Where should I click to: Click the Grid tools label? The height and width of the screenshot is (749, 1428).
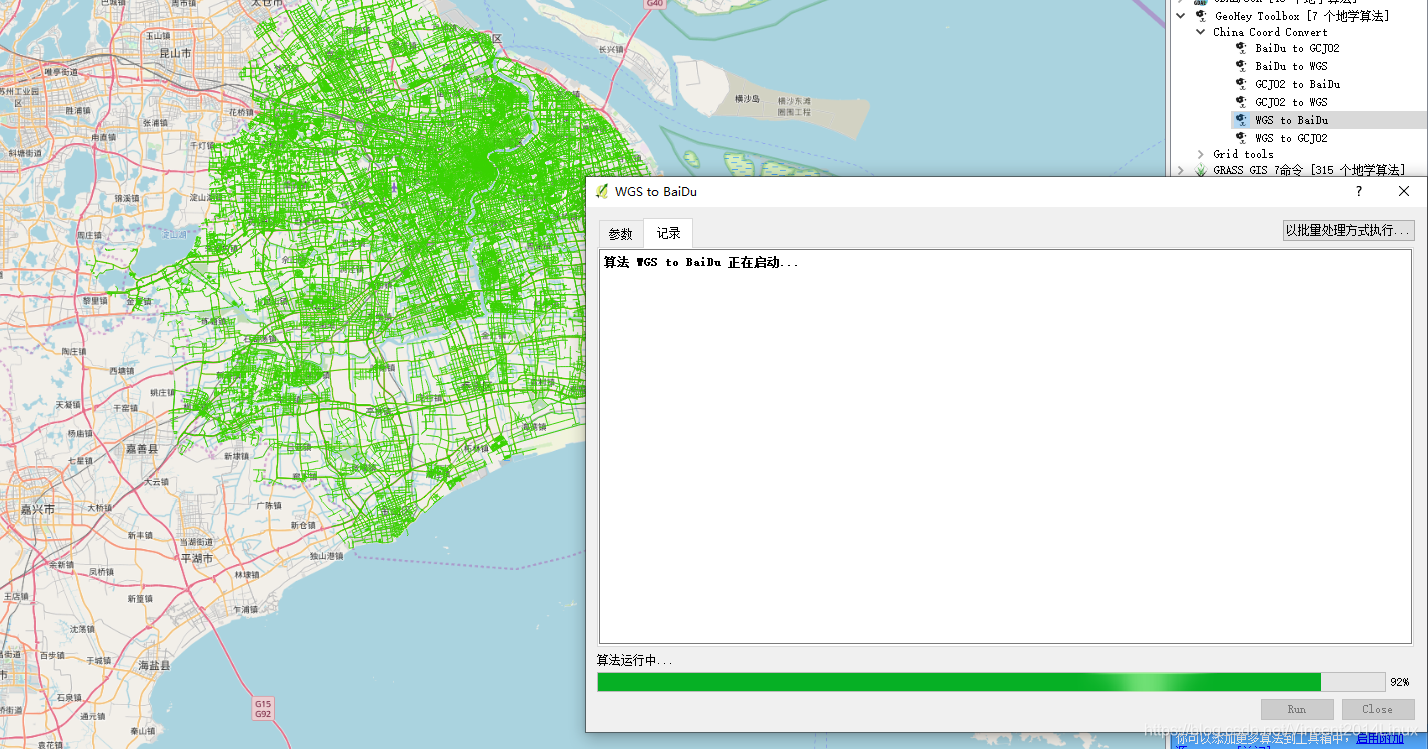click(1243, 154)
